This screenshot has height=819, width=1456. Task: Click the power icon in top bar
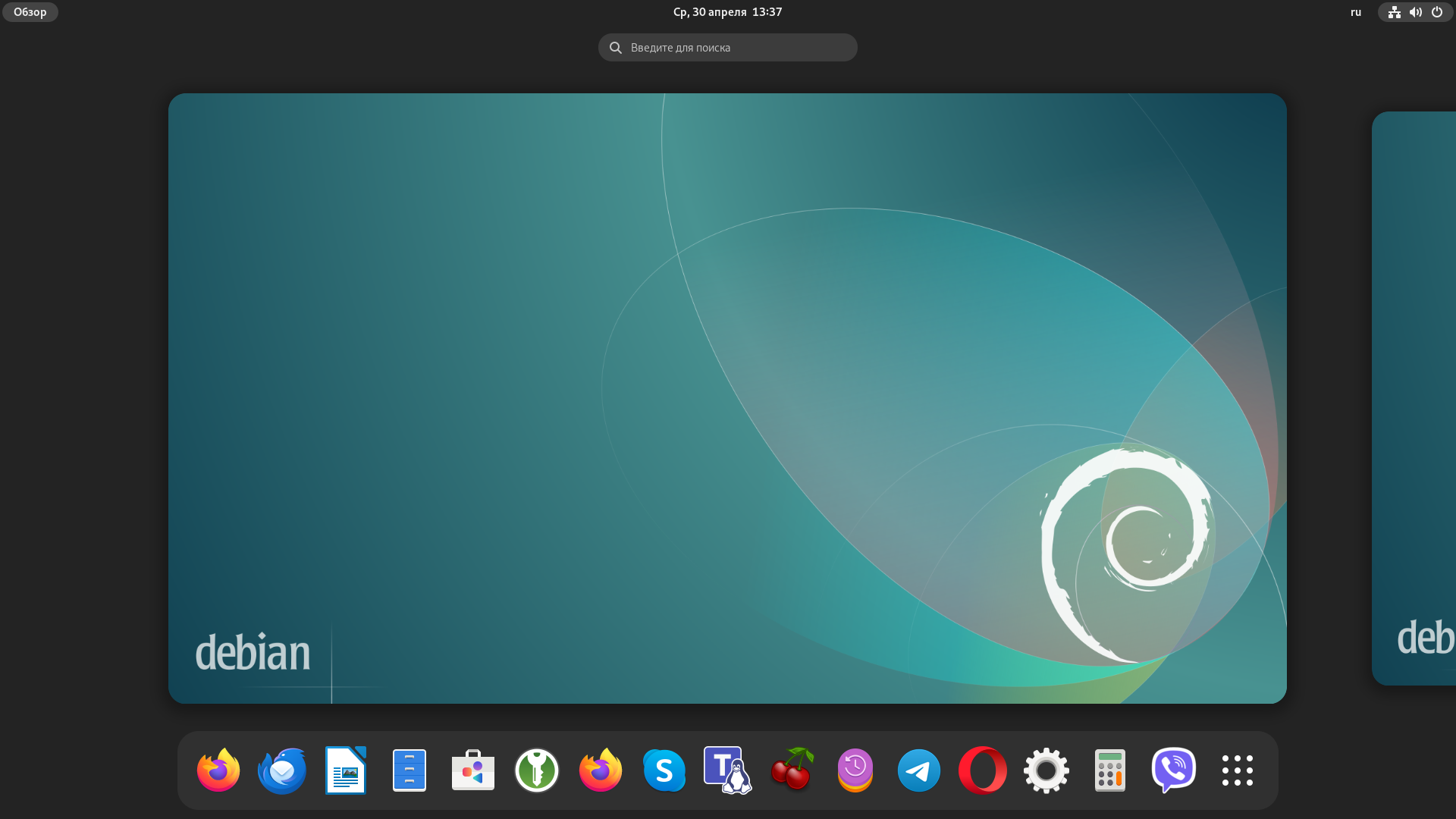[x=1437, y=12]
